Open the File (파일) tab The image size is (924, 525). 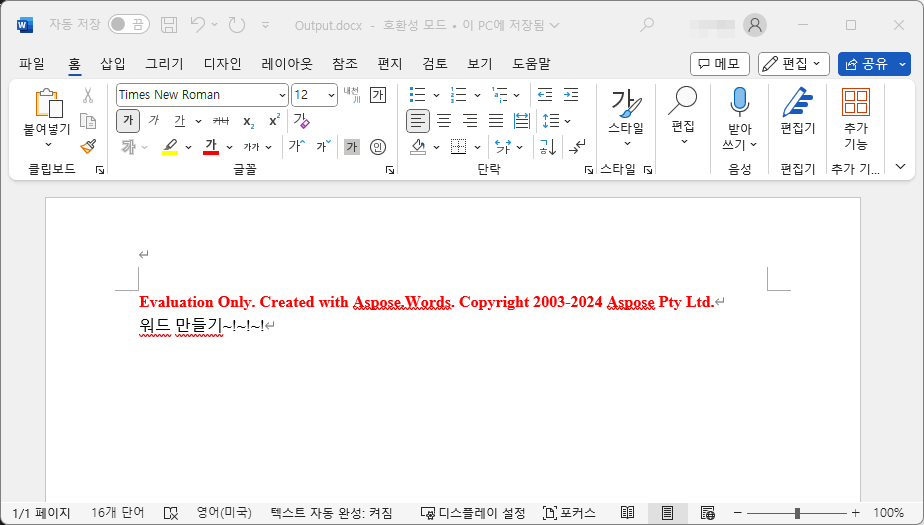pos(32,64)
